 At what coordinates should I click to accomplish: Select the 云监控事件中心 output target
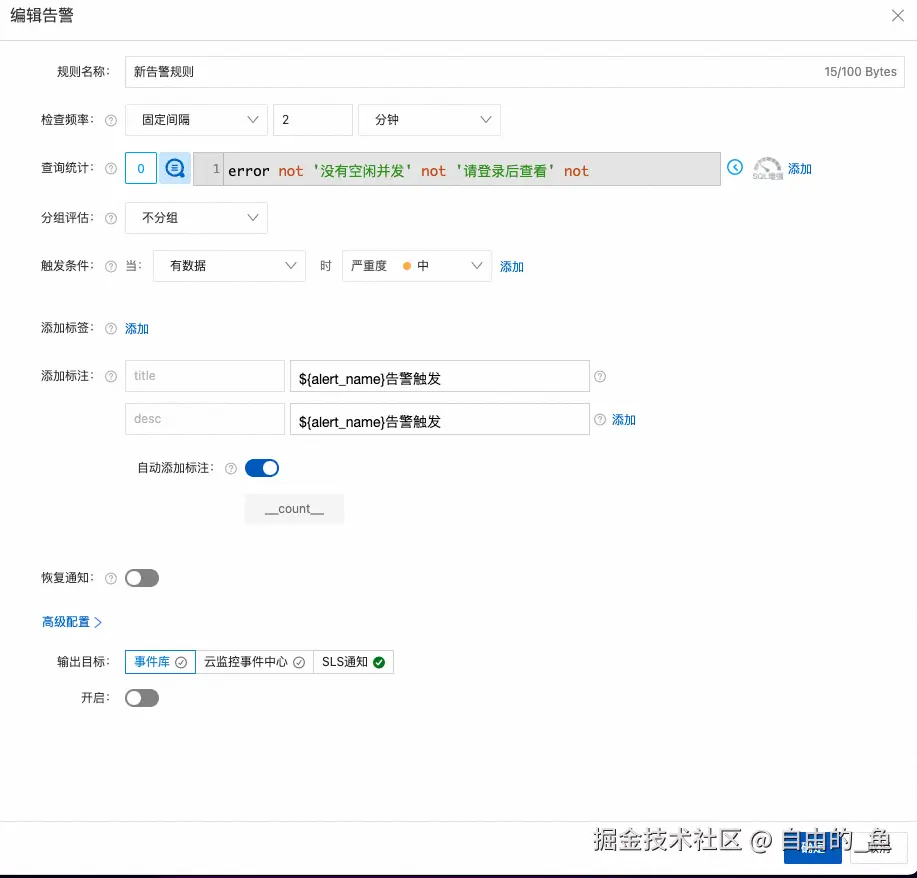tap(254, 662)
